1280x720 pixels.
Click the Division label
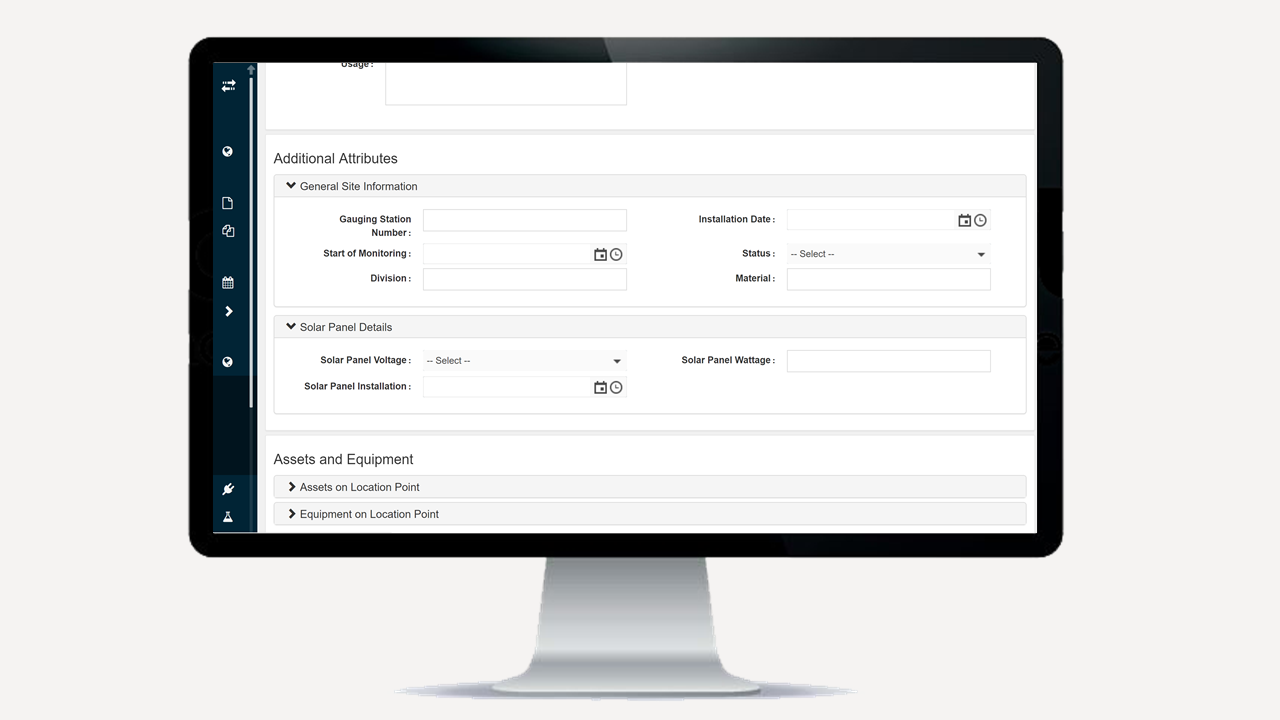point(390,278)
